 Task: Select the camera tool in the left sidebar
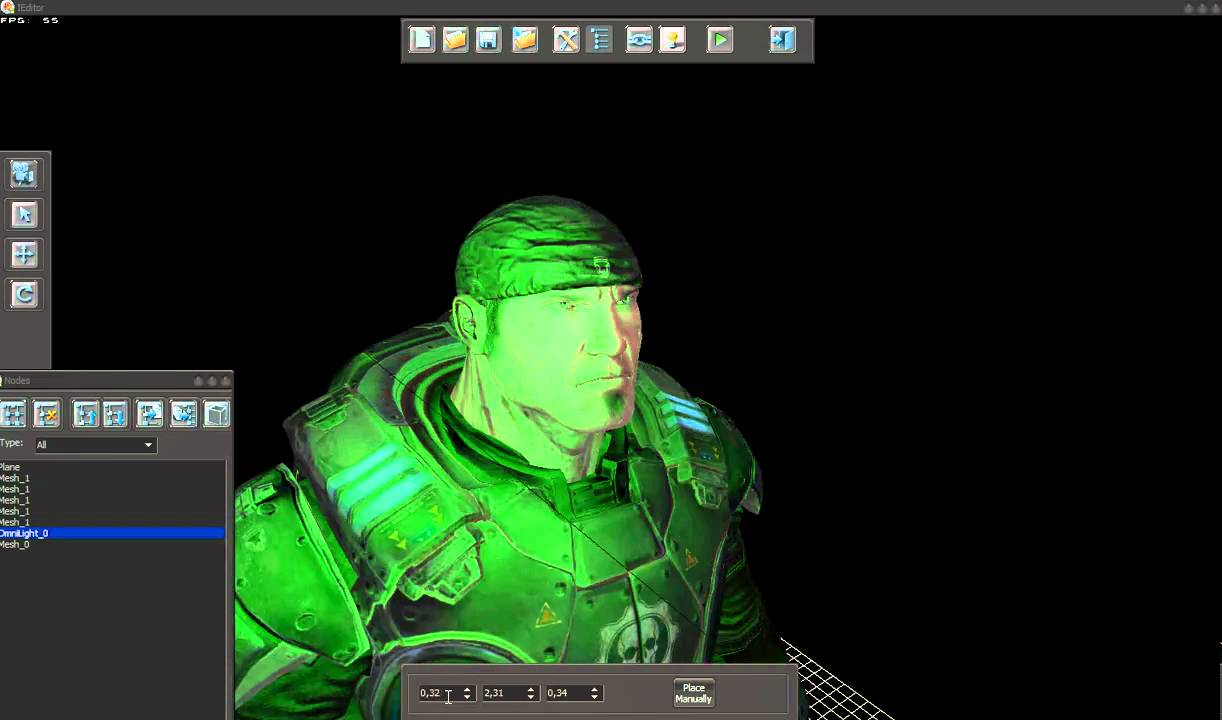tap(24, 174)
